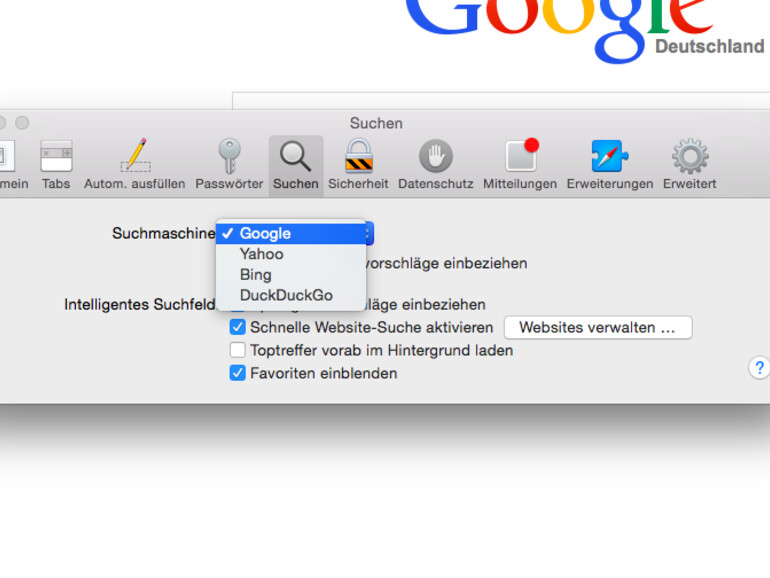Click the Websites verwalten button
770x578 pixels.
[598, 328]
